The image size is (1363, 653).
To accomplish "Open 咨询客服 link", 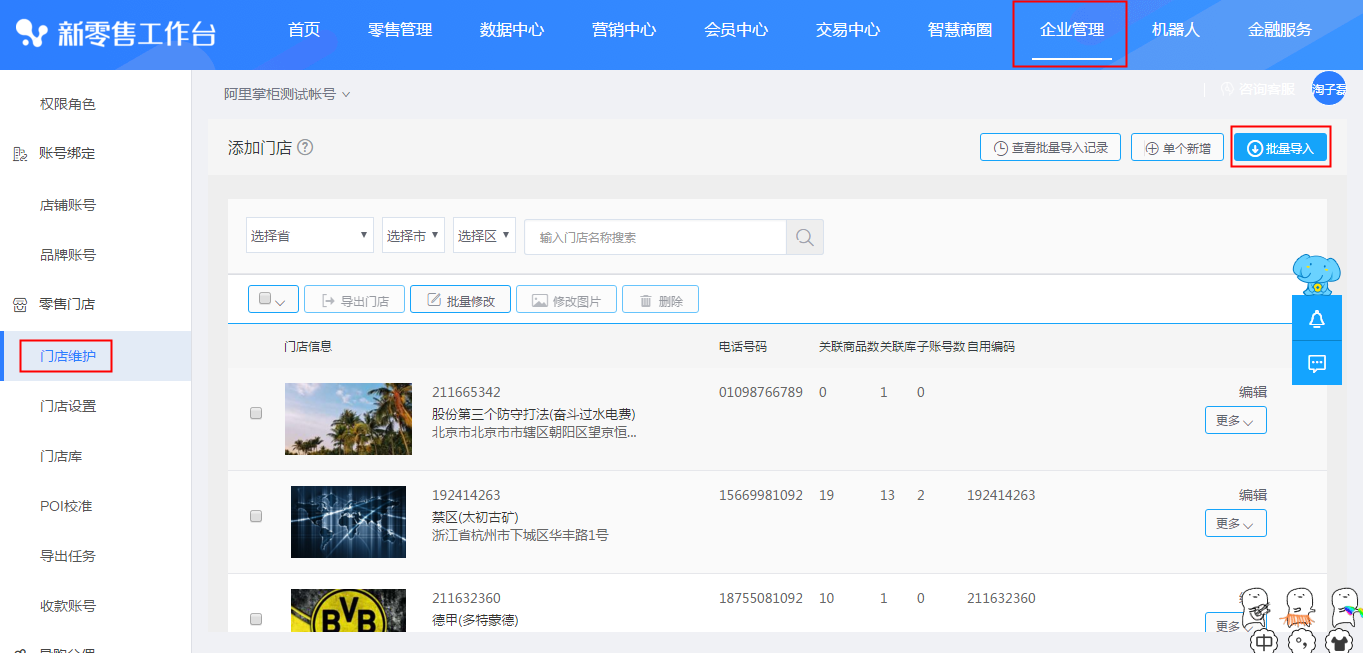I will tap(1258, 88).
